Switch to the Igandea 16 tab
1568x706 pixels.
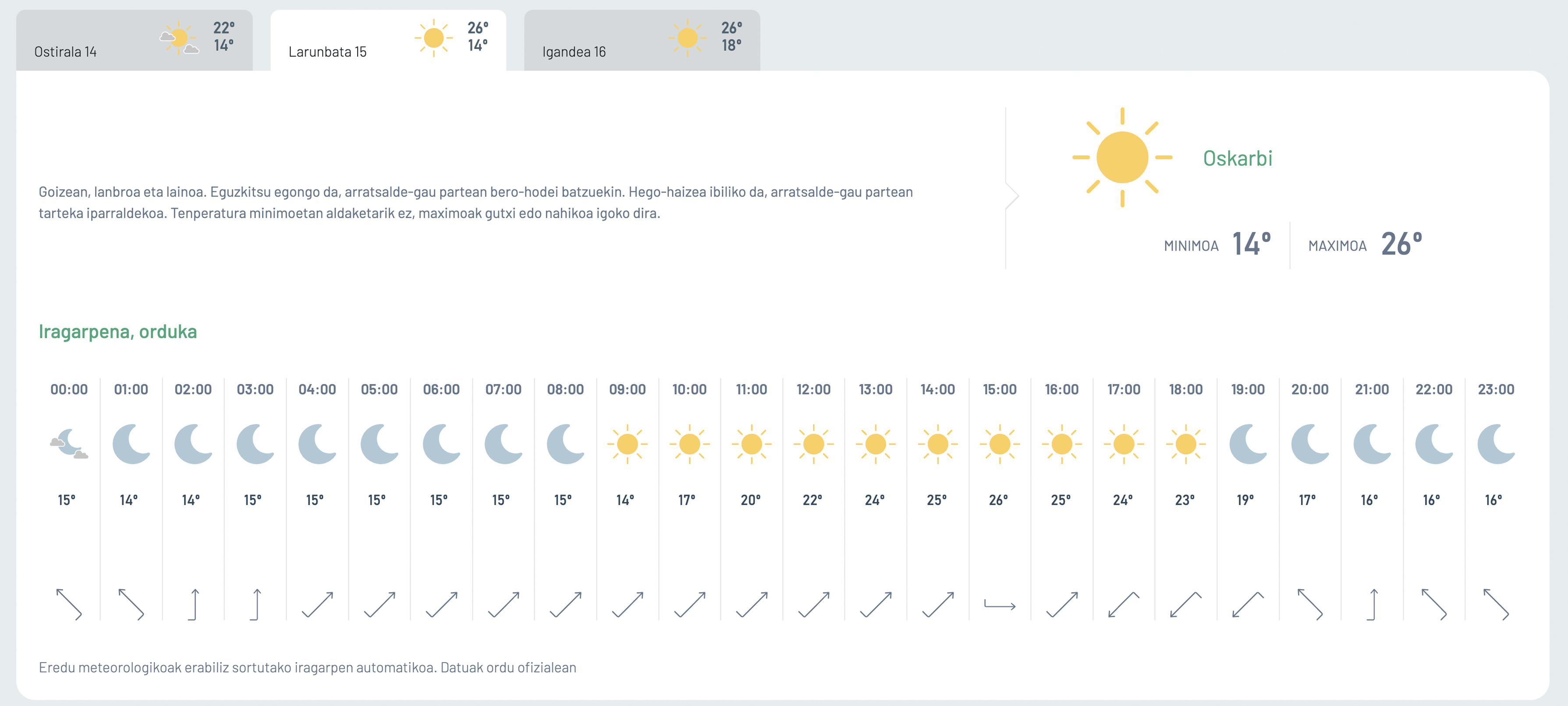[642, 40]
